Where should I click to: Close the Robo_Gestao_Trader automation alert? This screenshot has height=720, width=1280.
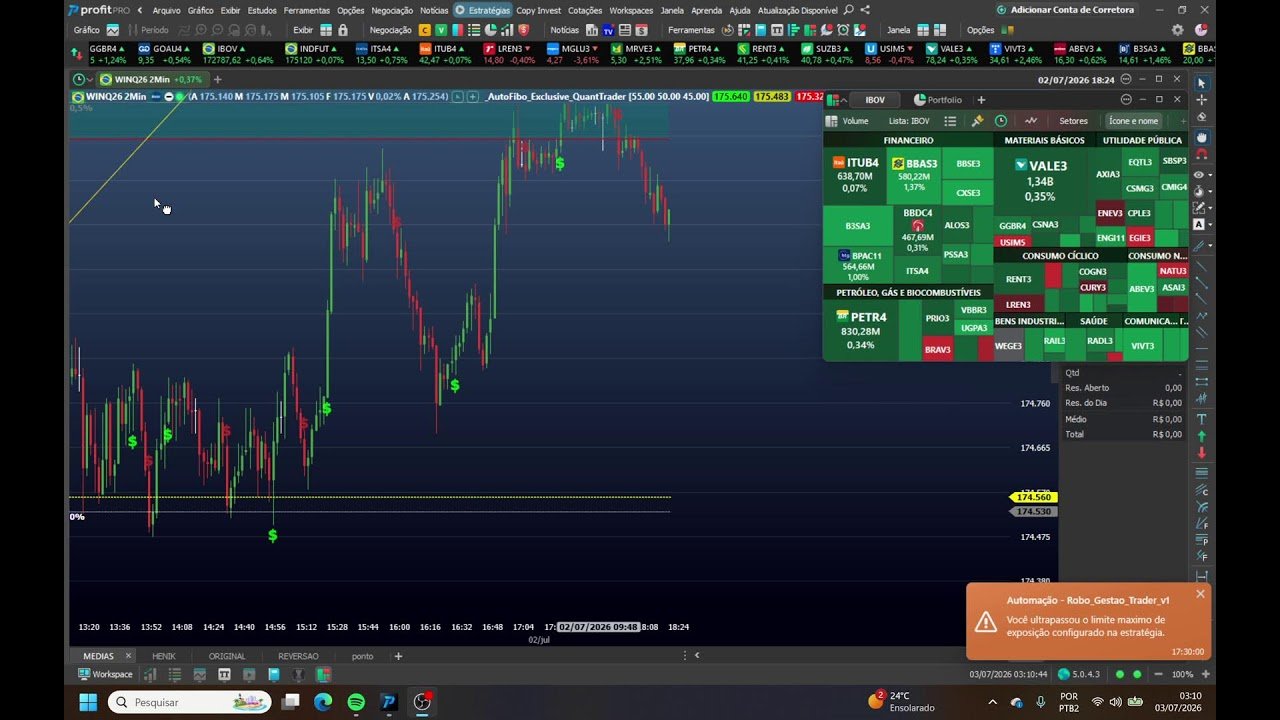[x=1200, y=594]
